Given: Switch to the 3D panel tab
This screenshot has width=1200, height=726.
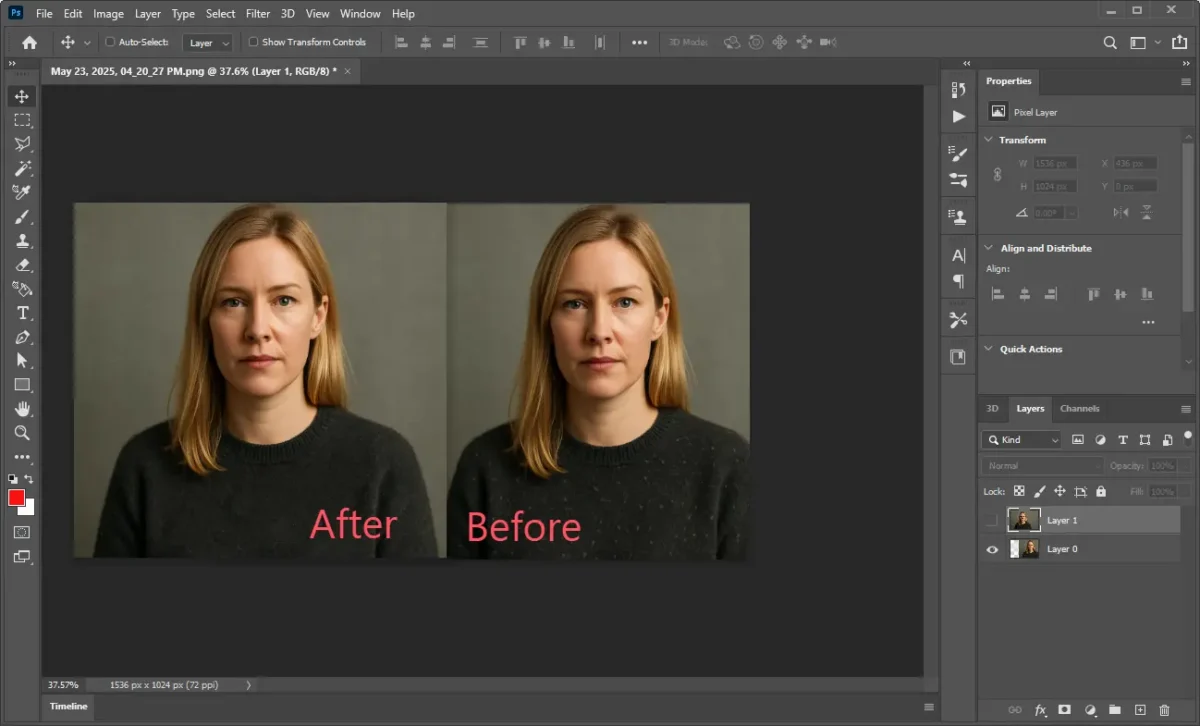Looking at the screenshot, I should pos(992,408).
